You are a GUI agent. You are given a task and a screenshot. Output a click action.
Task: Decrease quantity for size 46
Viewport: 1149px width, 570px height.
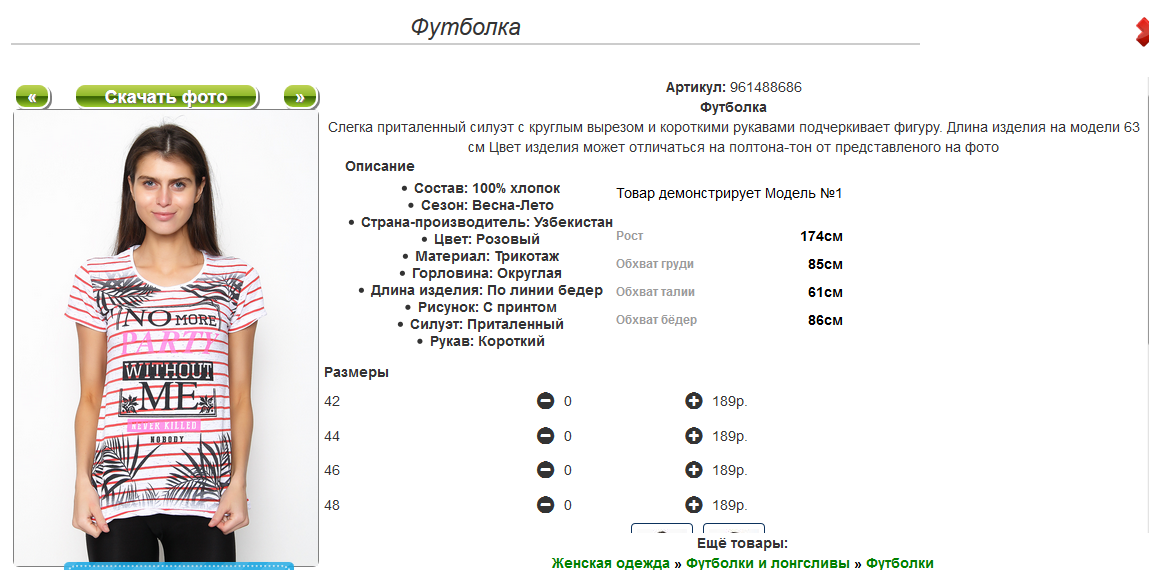(x=545, y=470)
